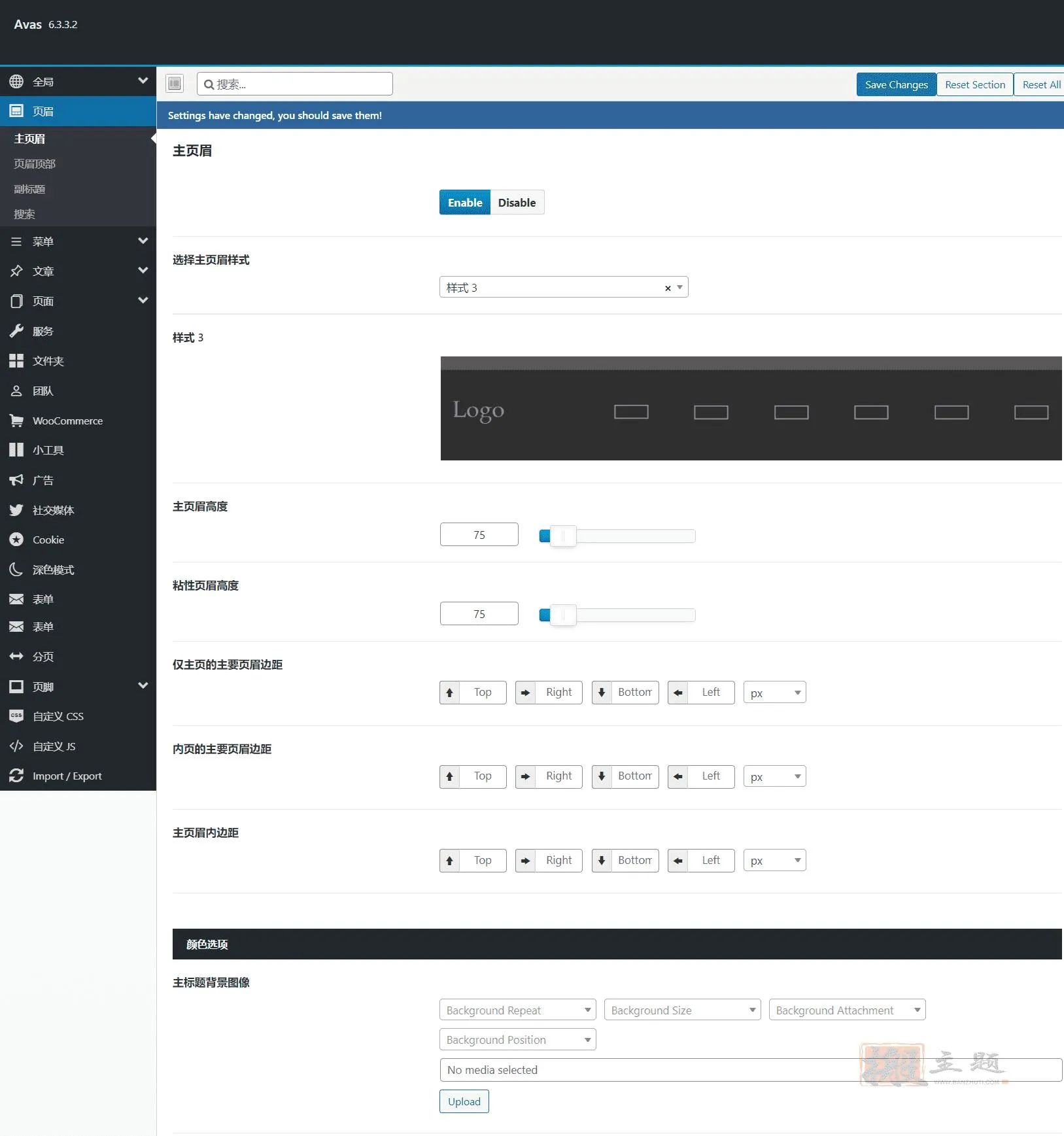This screenshot has width=1064, height=1136.
Task: Expand the 文章 sidebar section
Action: (143, 270)
